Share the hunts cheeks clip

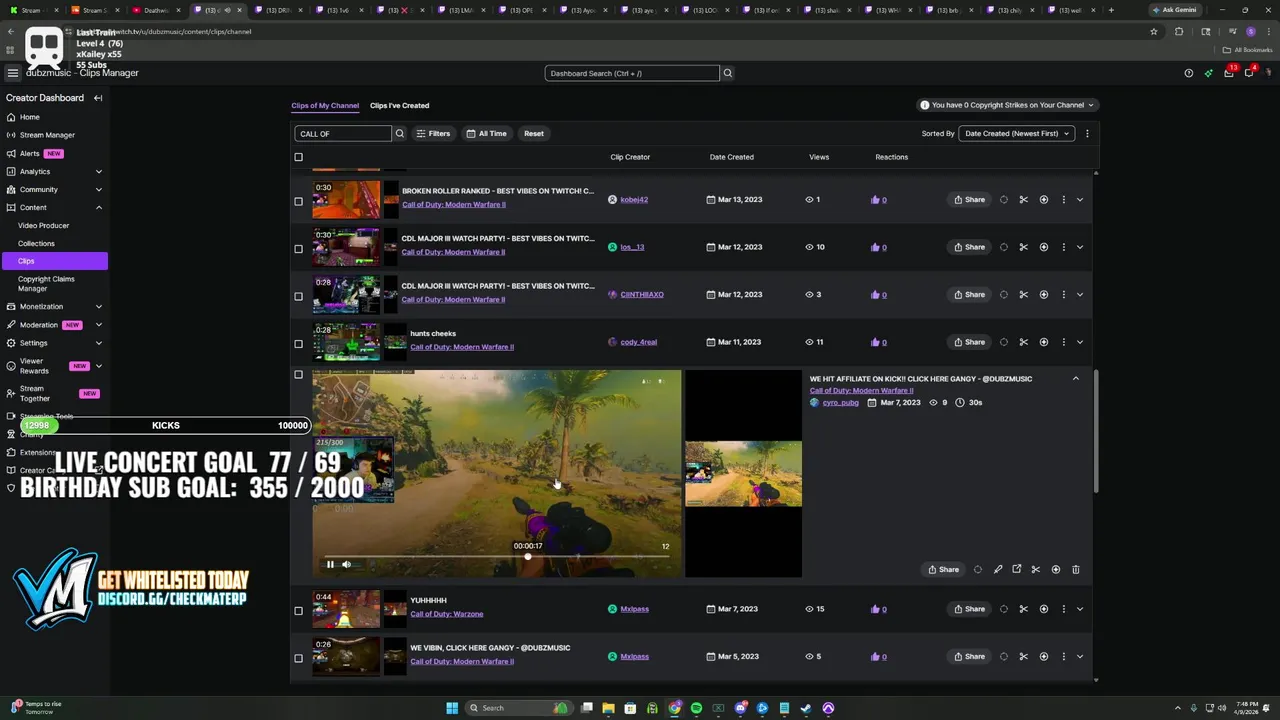pyautogui.click(x=969, y=342)
